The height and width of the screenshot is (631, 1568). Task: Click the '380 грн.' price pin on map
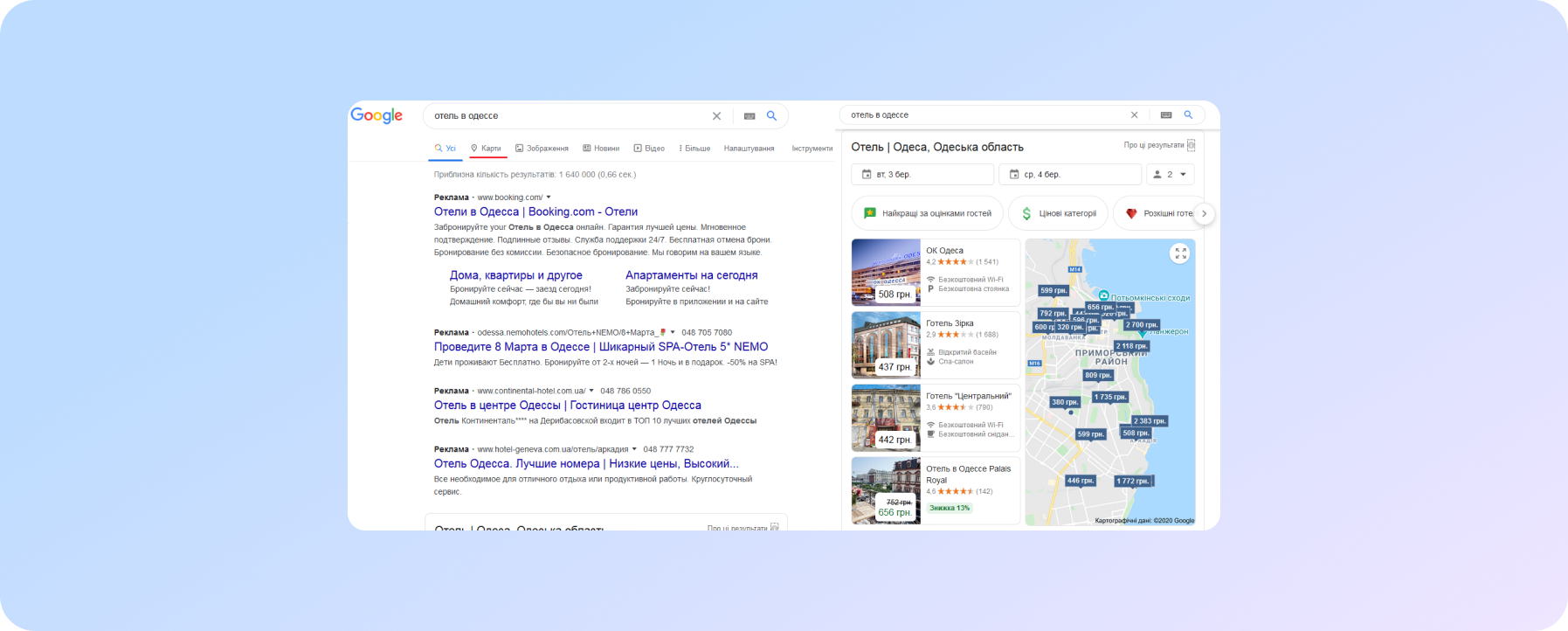(x=1065, y=402)
